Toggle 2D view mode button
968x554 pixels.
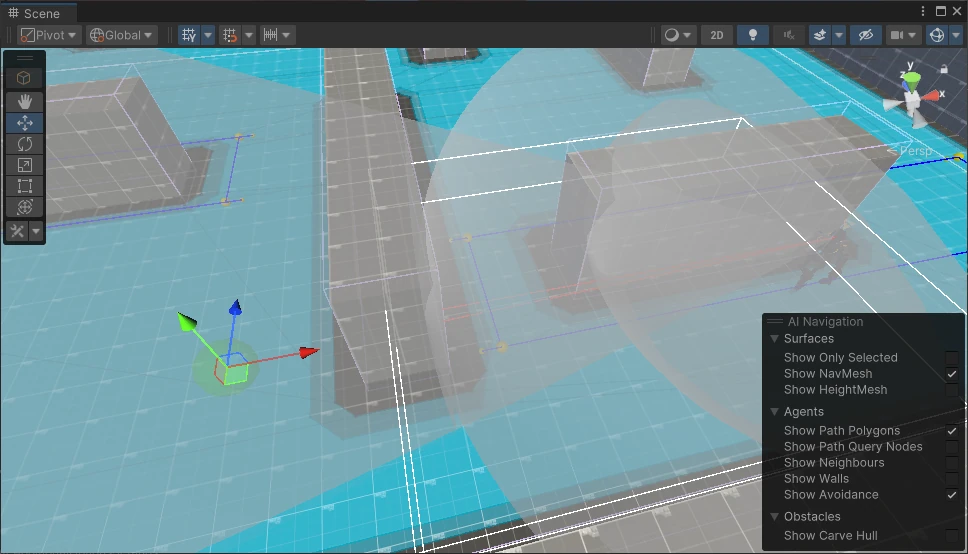click(717, 35)
